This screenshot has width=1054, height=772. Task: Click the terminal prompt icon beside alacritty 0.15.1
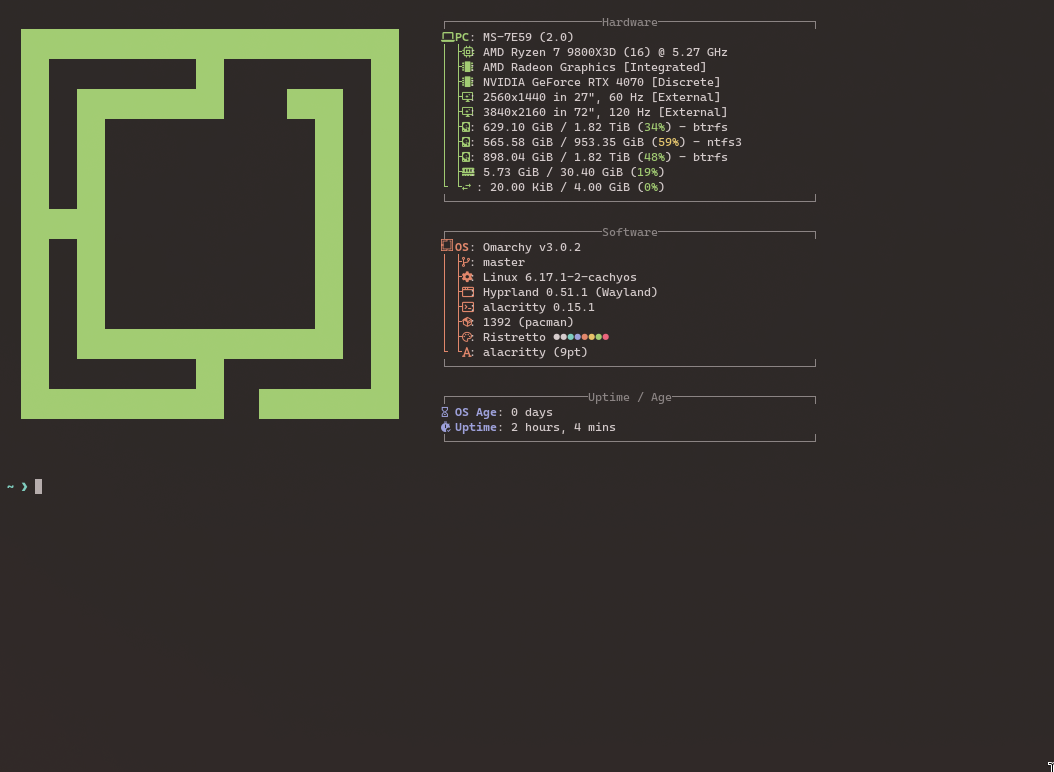point(468,307)
